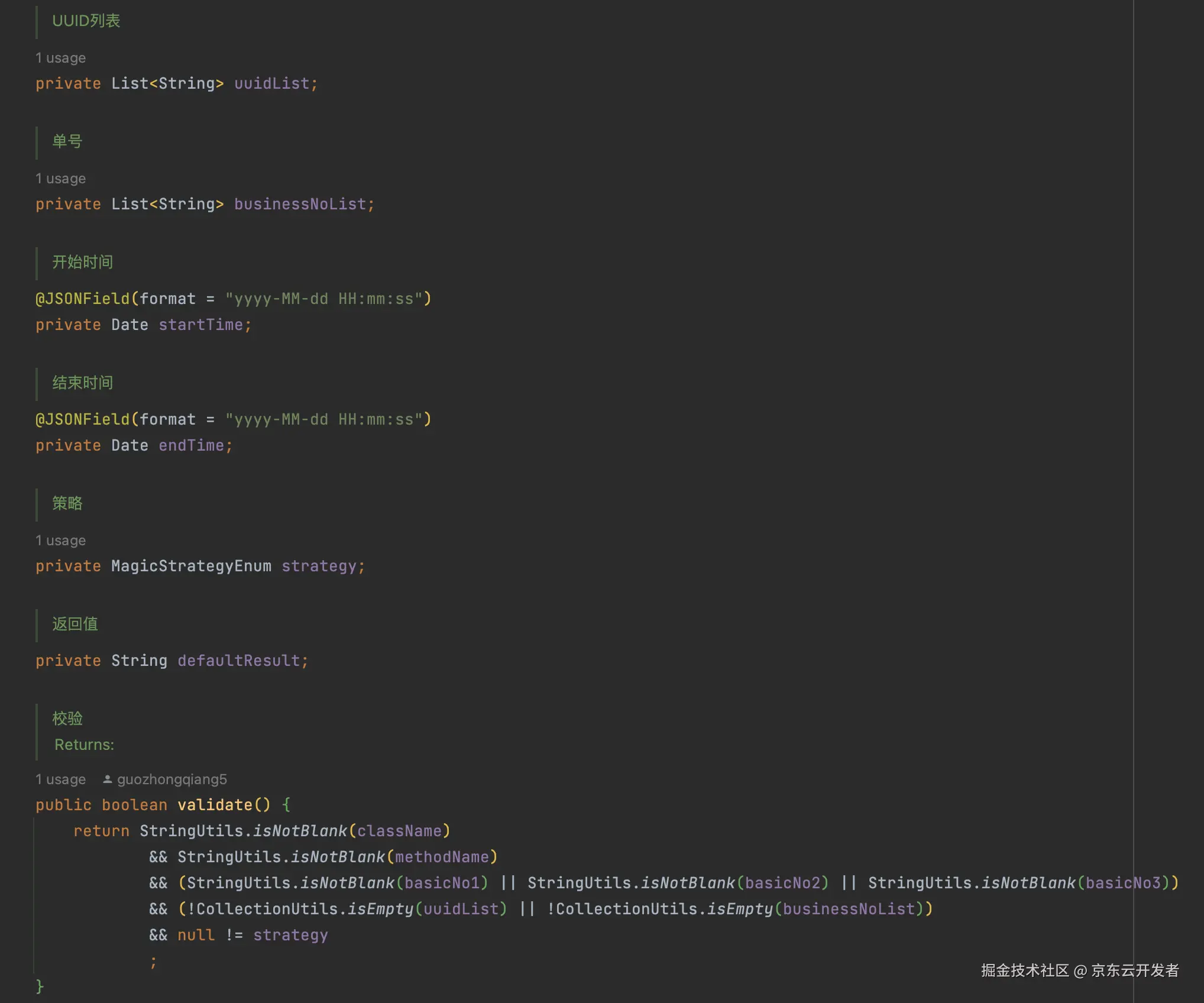The width and height of the screenshot is (1204, 1003).
Task: Click the MagicStrategyEnum type name
Action: point(191,566)
